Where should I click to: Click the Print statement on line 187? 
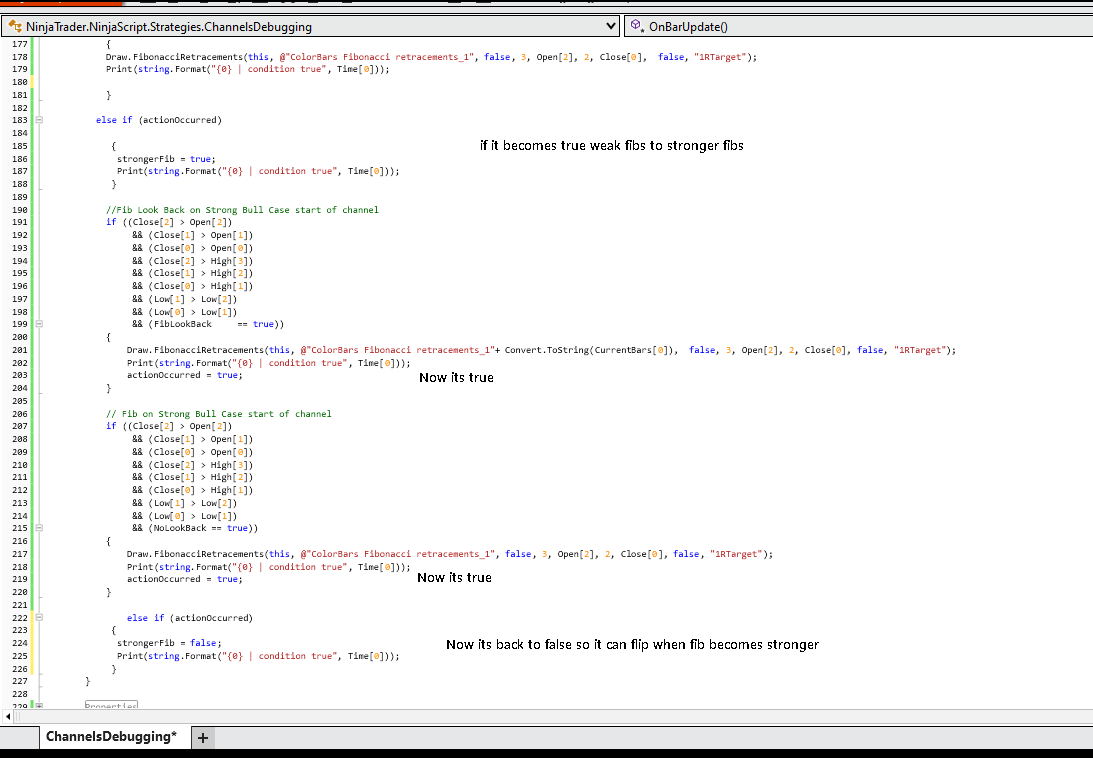[258, 171]
